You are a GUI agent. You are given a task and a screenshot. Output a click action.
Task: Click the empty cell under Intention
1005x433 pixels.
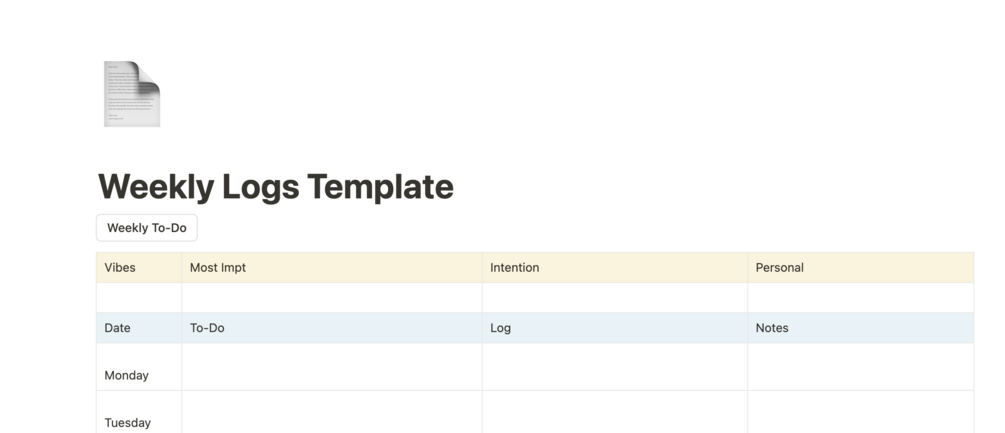(x=615, y=298)
